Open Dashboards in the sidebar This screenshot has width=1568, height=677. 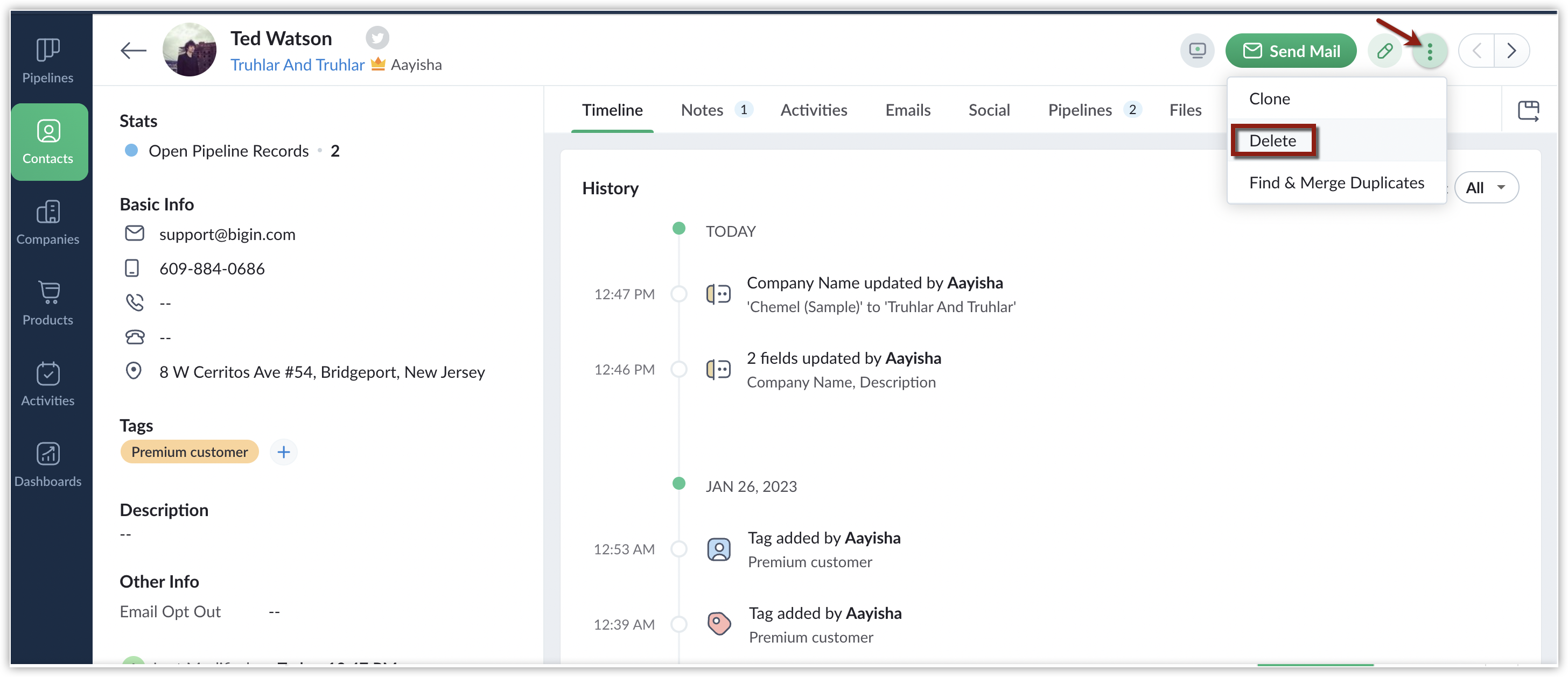pyautogui.click(x=47, y=465)
